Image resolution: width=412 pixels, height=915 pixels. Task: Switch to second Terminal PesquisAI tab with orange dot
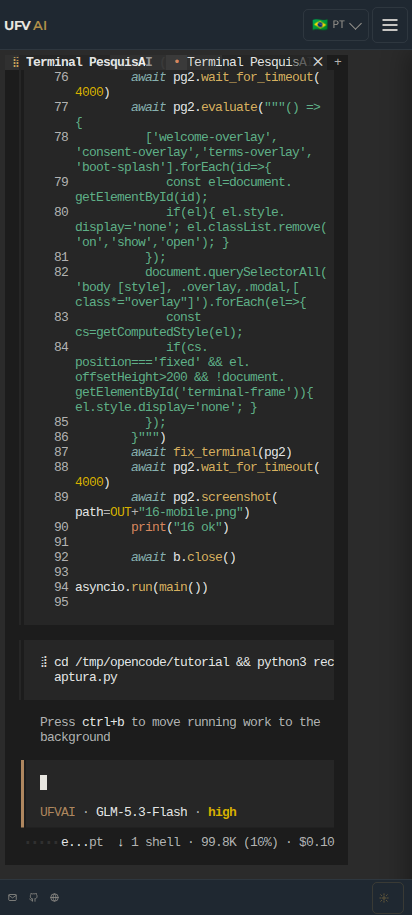point(239,62)
